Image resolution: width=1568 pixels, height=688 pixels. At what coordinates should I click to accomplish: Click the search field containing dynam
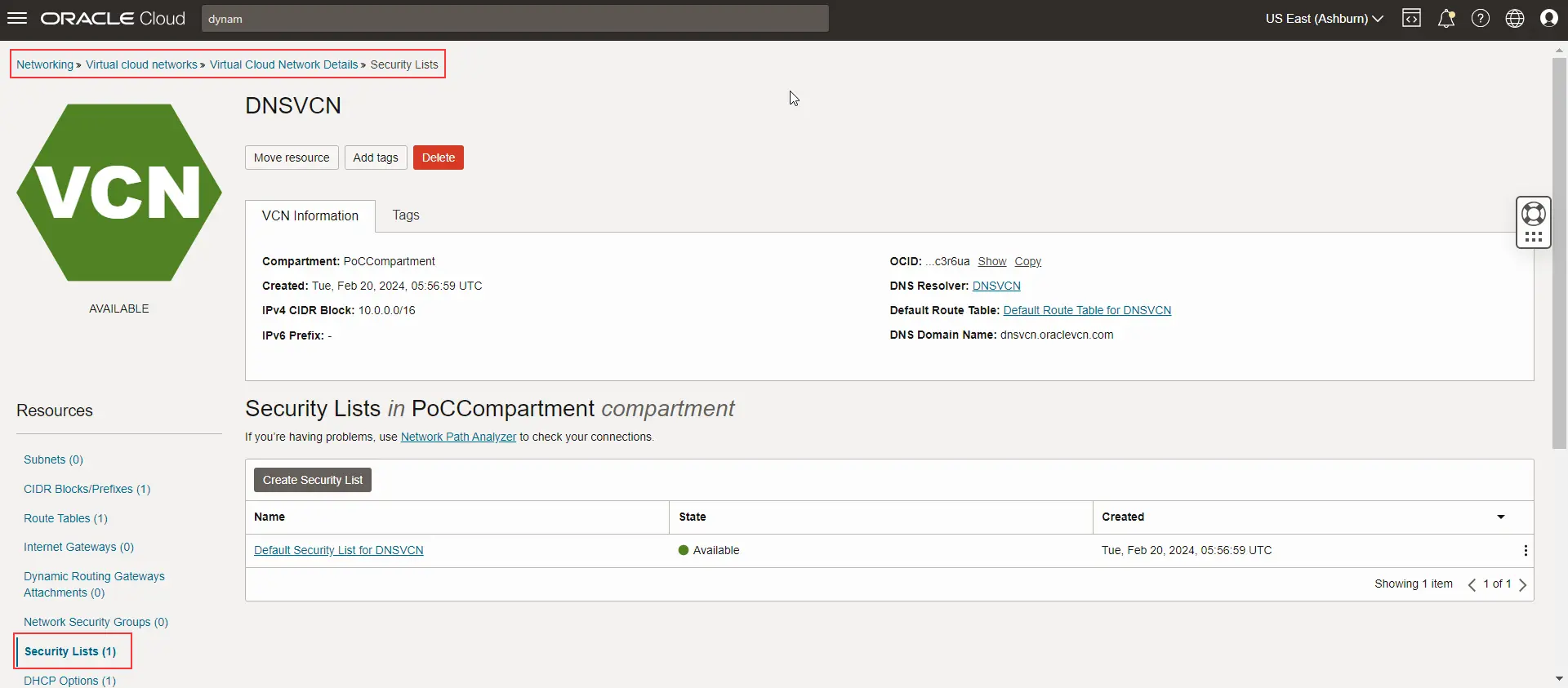coord(514,19)
